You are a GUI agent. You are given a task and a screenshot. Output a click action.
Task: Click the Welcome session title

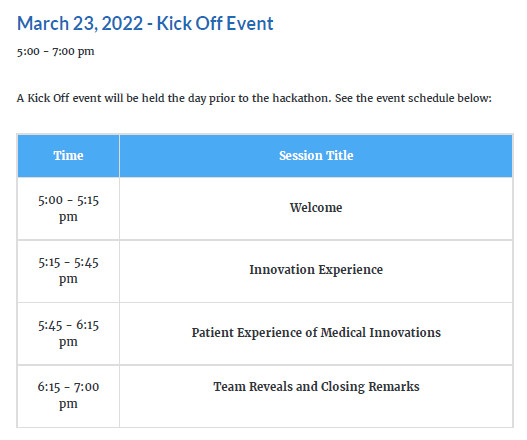[316, 207]
